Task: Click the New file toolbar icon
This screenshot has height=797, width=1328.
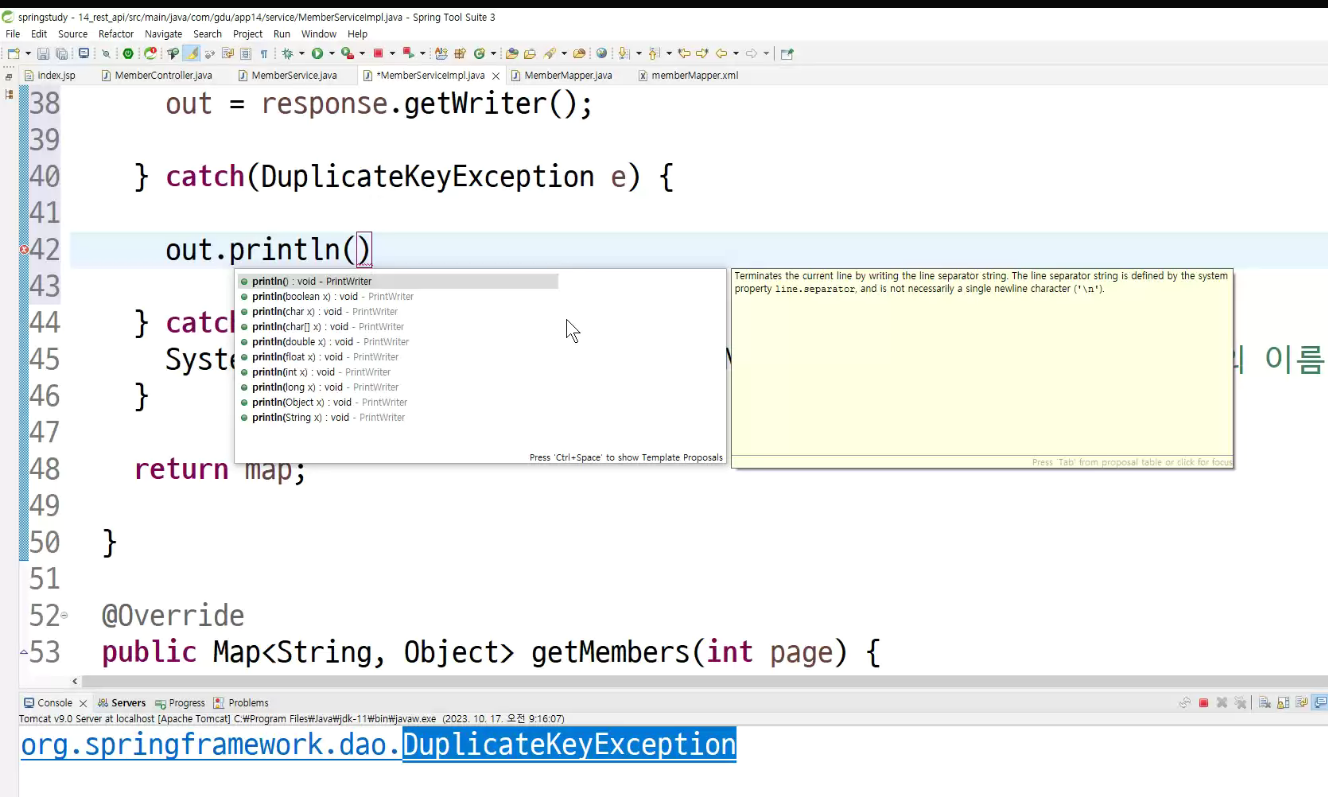Action: pos(13,54)
